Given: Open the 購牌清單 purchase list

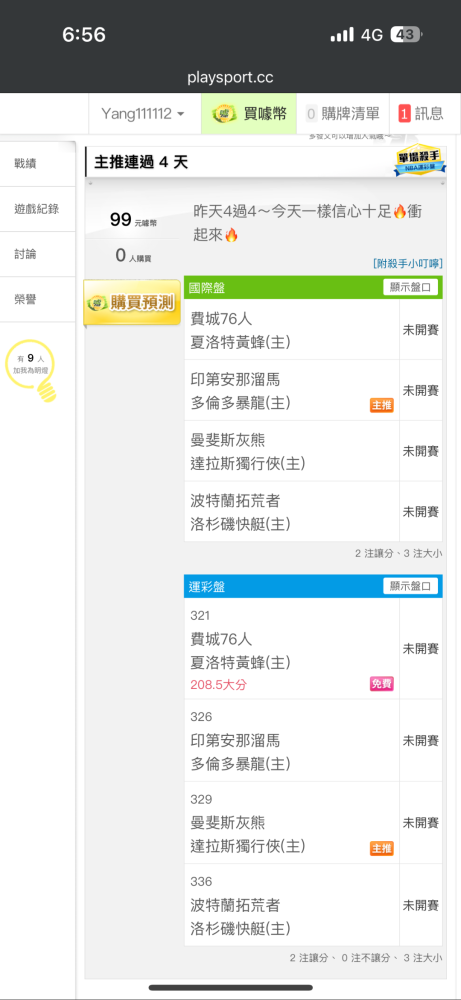Looking at the screenshot, I should pos(342,114).
